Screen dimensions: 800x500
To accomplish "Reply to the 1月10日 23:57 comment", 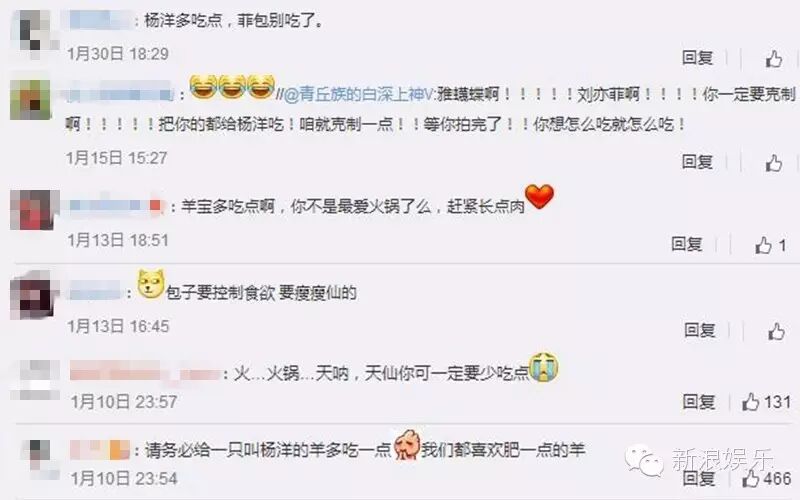I will click(x=698, y=402).
